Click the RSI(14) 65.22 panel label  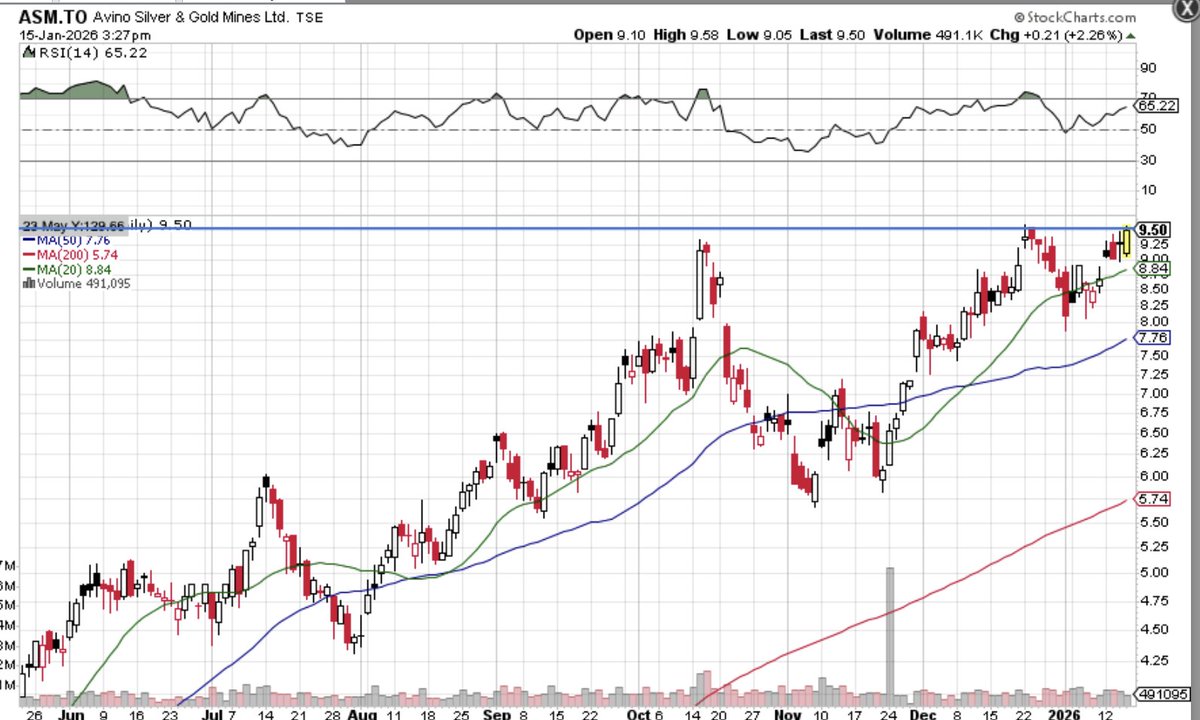point(92,52)
